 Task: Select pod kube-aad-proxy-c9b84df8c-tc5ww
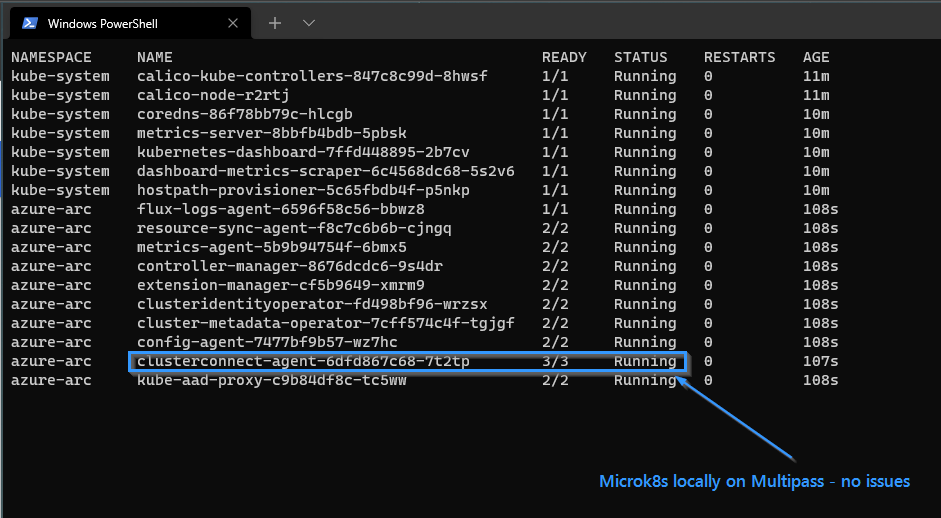(272, 381)
